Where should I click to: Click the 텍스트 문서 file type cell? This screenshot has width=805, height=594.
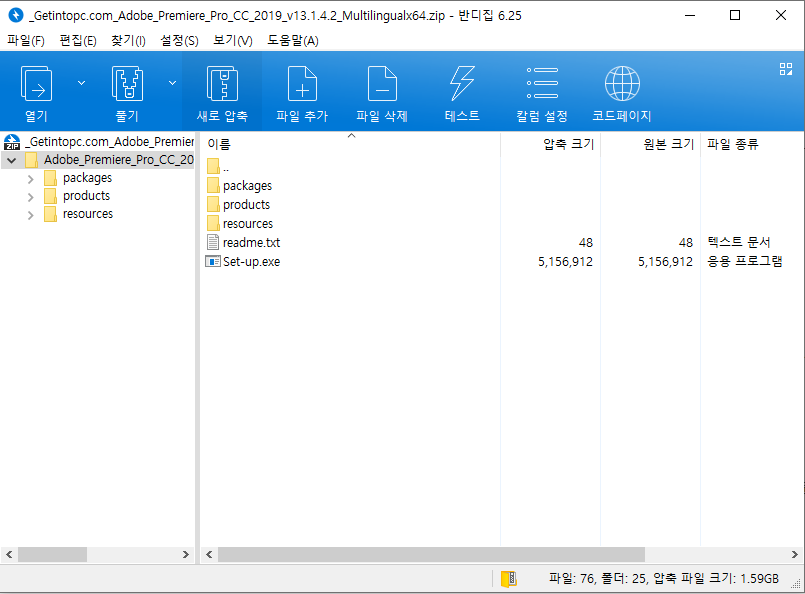click(738, 242)
